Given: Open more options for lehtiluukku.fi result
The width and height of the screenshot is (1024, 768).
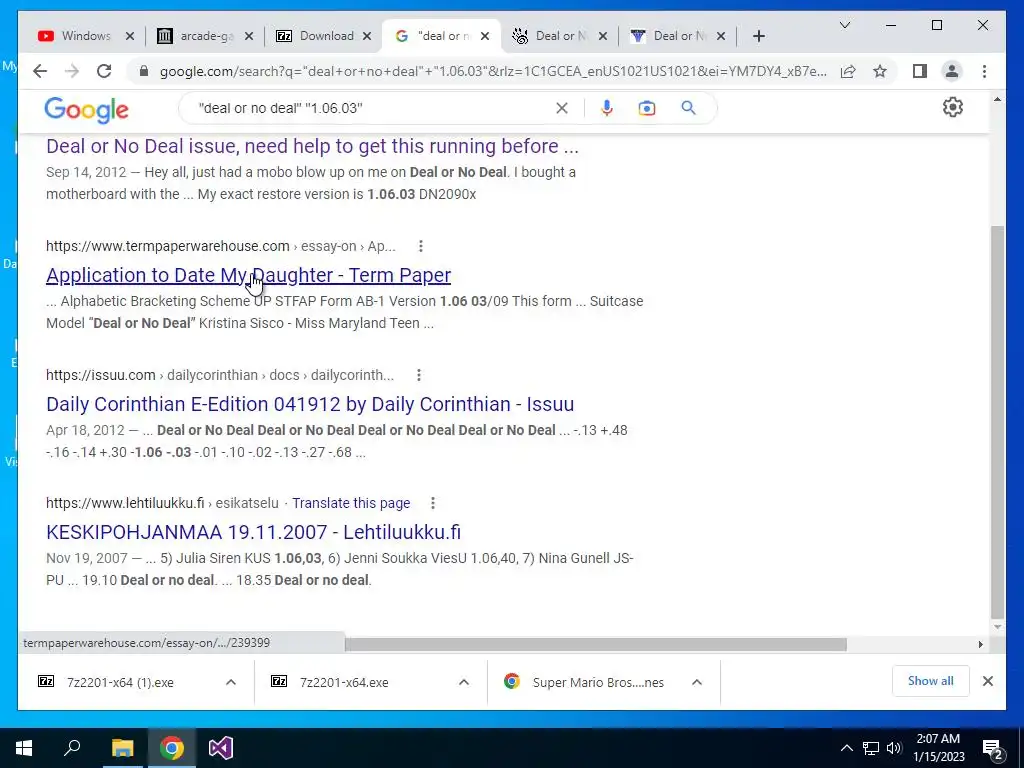Looking at the screenshot, I should tap(432, 503).
